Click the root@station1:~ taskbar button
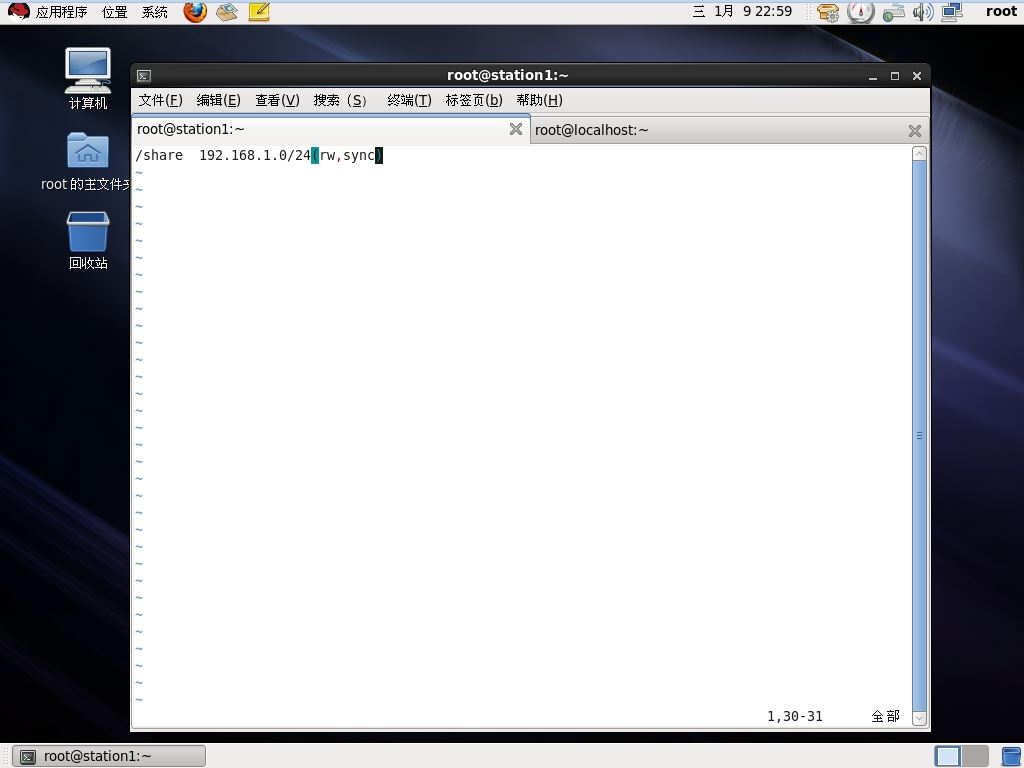This screenshot has width=1024, height=768. point(109,756)
